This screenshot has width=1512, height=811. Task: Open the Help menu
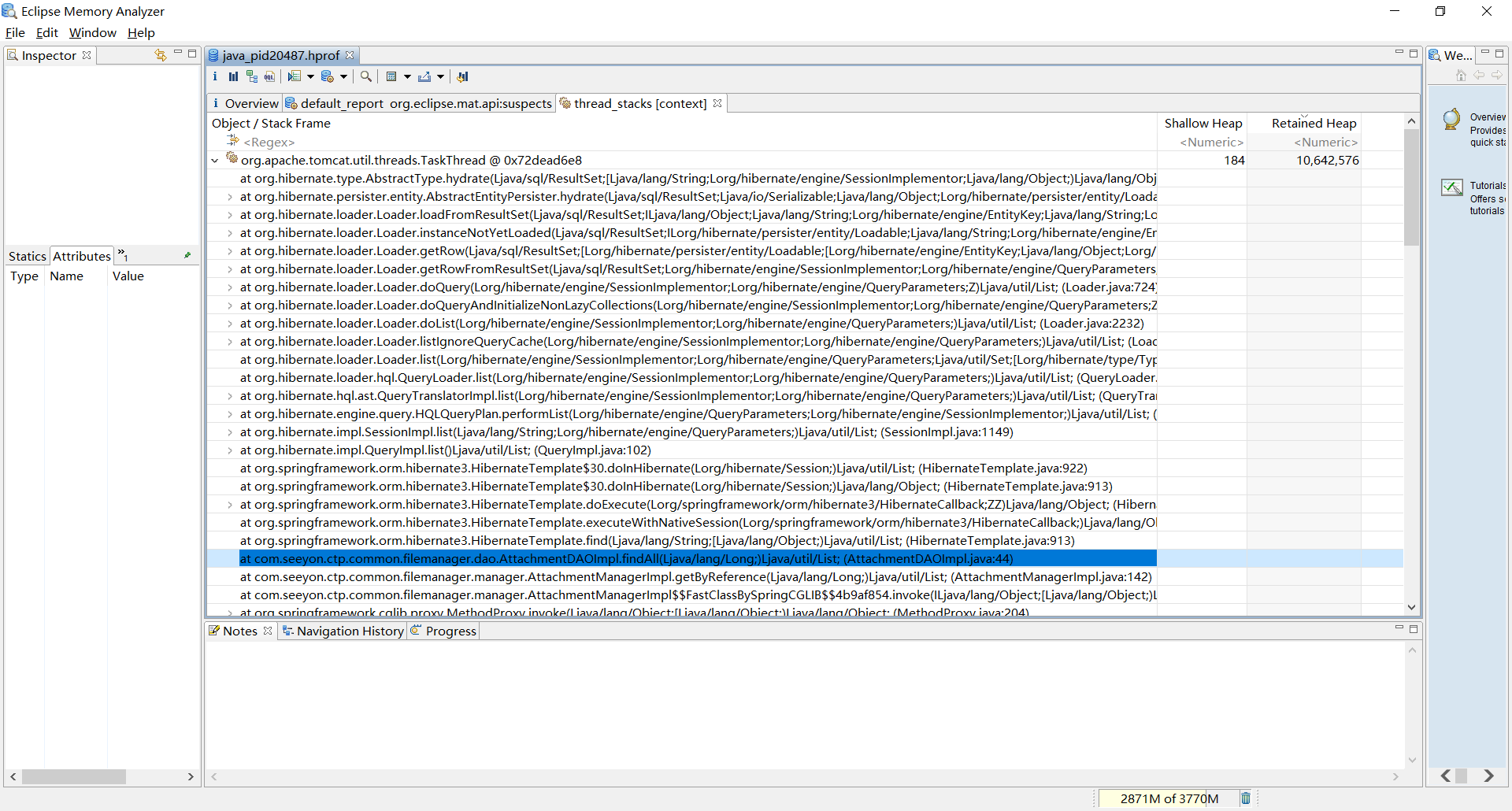(141, 32)
